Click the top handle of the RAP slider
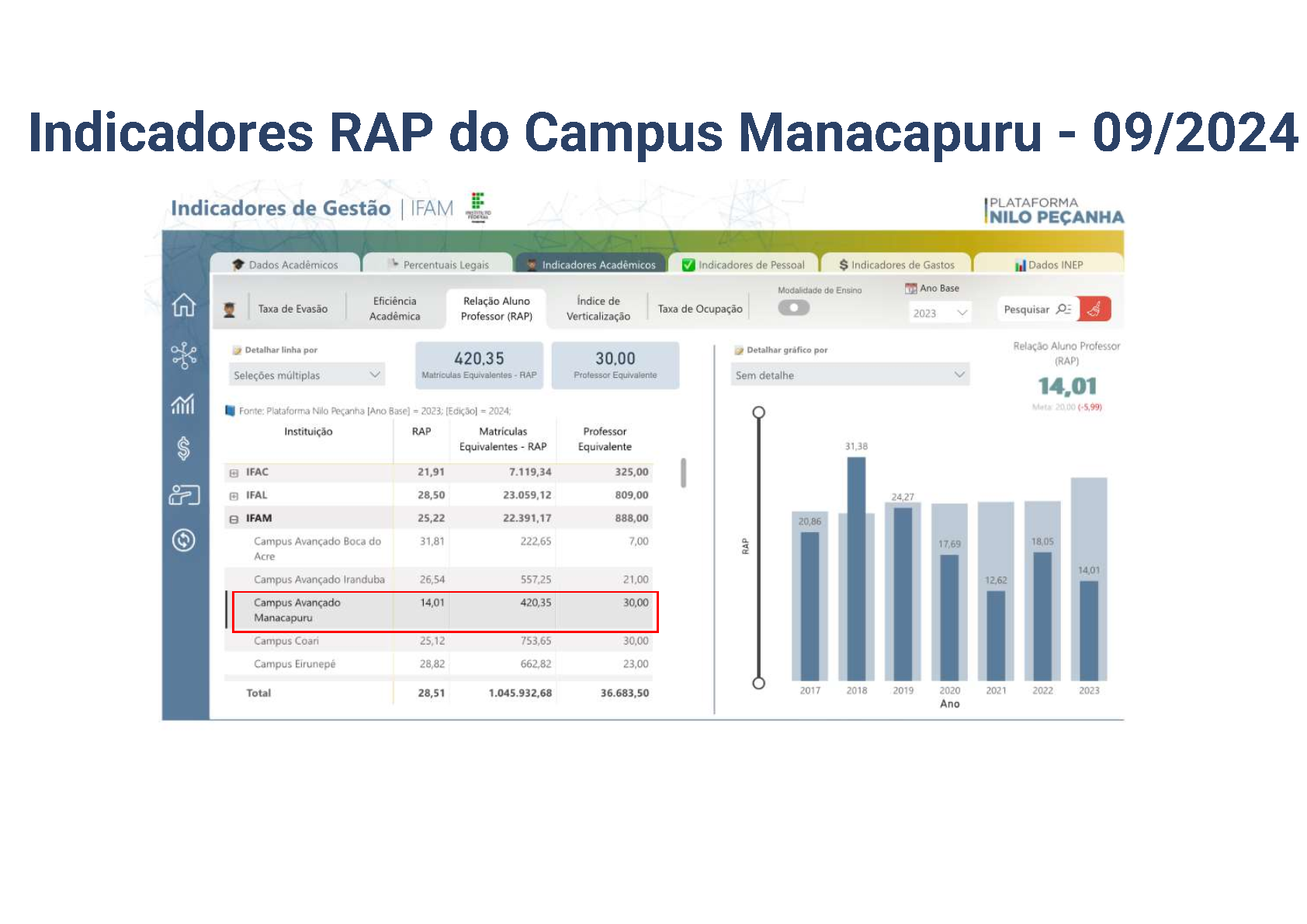 759,412
